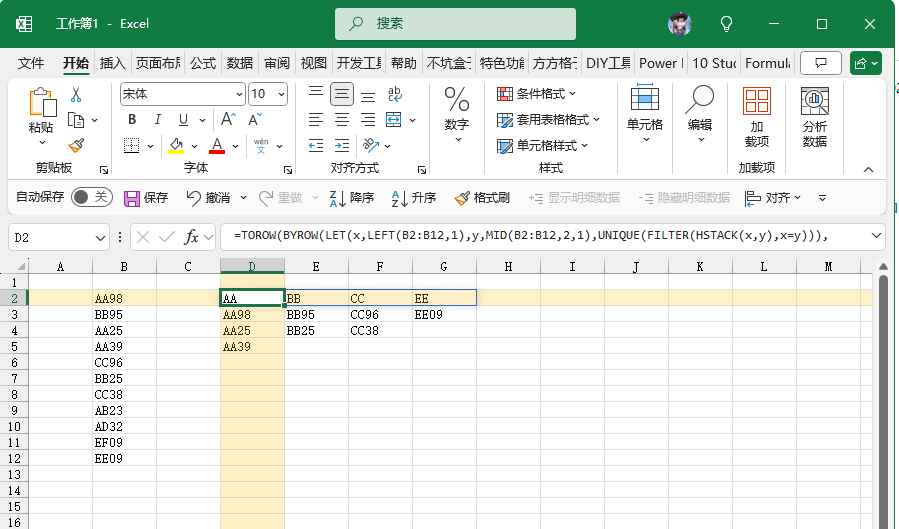Image resolution: width=899 pixels, height=529 pixels.
Task: Align text left
Action: point(316,120)
